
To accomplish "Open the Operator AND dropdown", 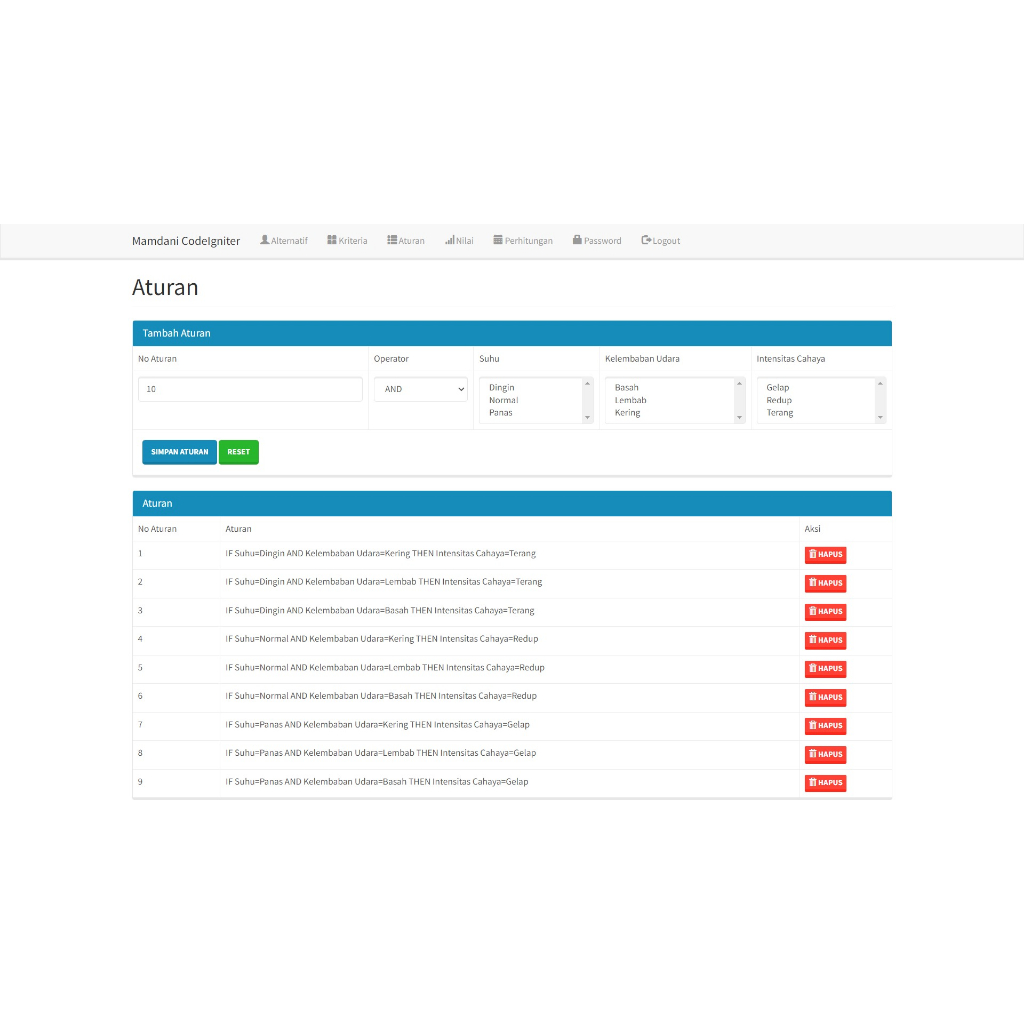I will tap(421, 389).
